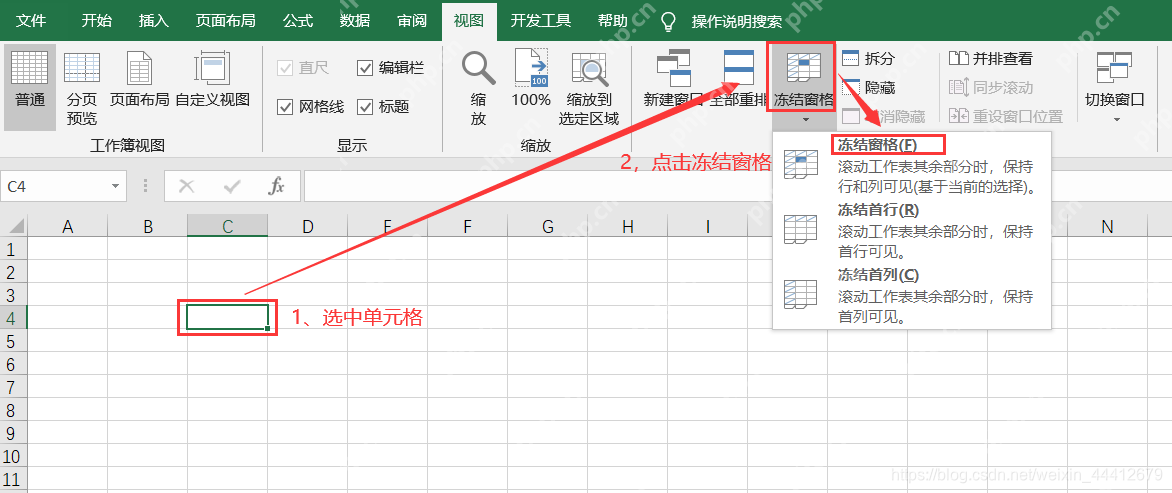1172x493 pixels.
Task: Select row 10 header
Action: pos(13,456)
